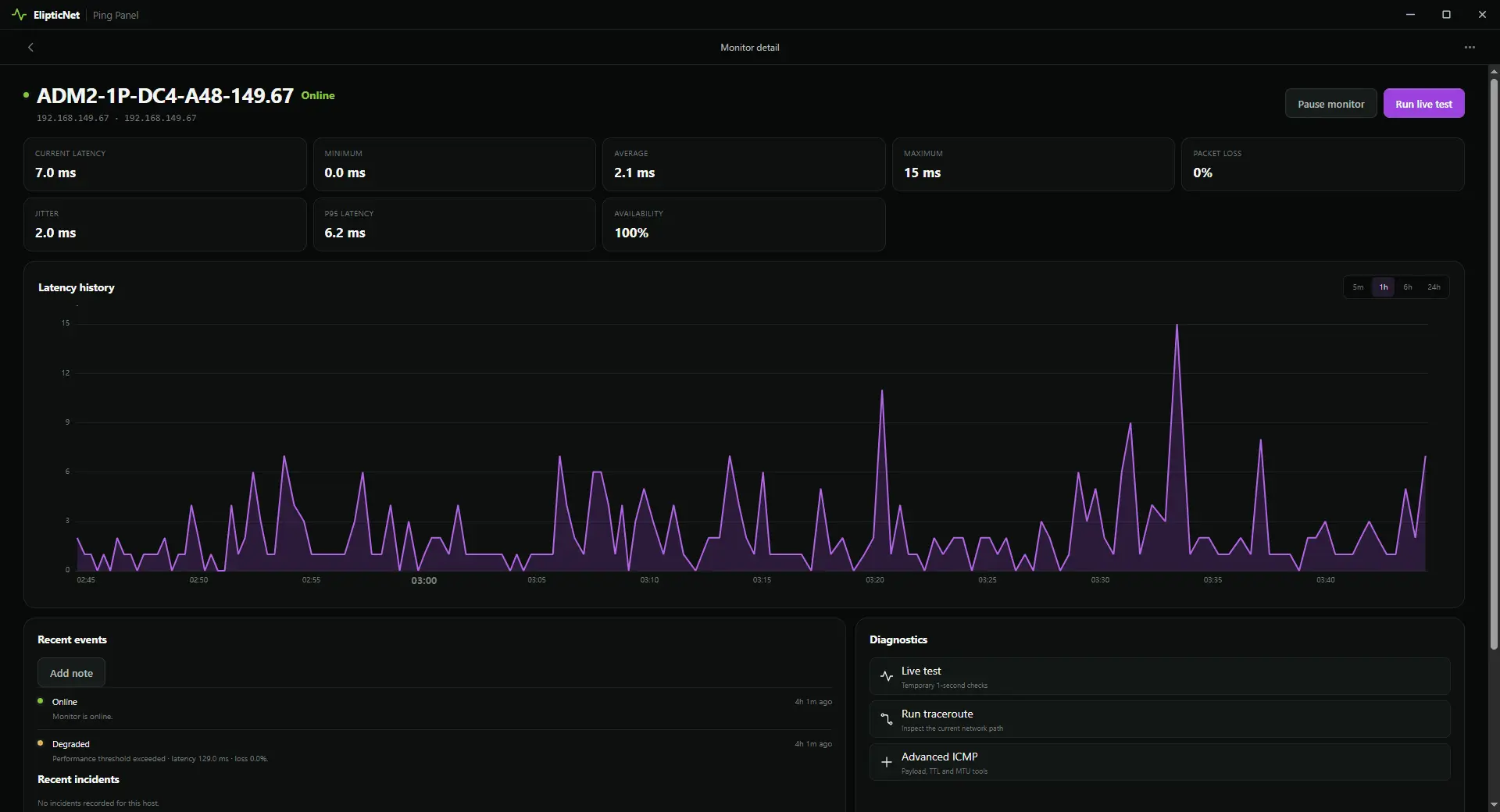Viewport: 1500px width, 812px height.
Task: Click the vertical scrollbar thumb
Action: [x=1494, y=364]
